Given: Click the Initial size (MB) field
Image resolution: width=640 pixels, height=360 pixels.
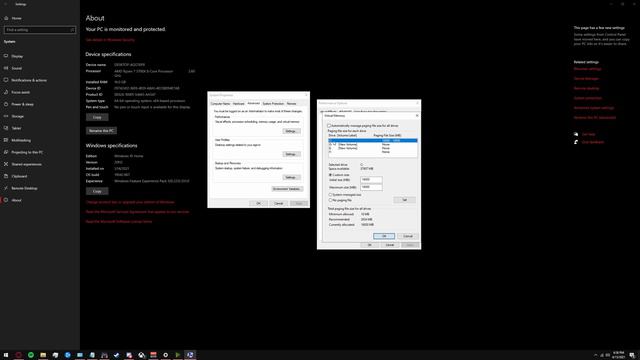Looking at the screenshot, I should pyautogui.click(x=371, y=180).
